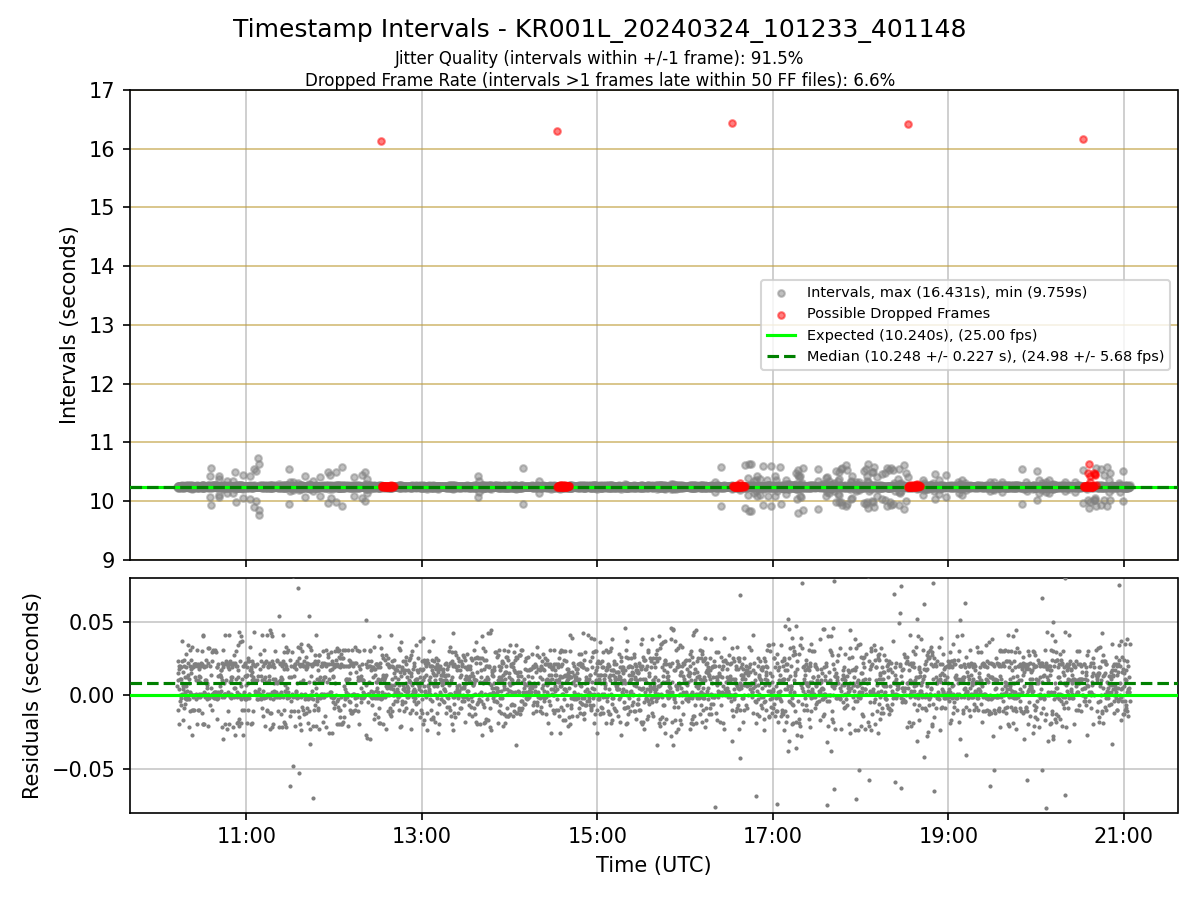Click the red dropped-frame cluster on the line near 14:35

[x=563, y=487]
